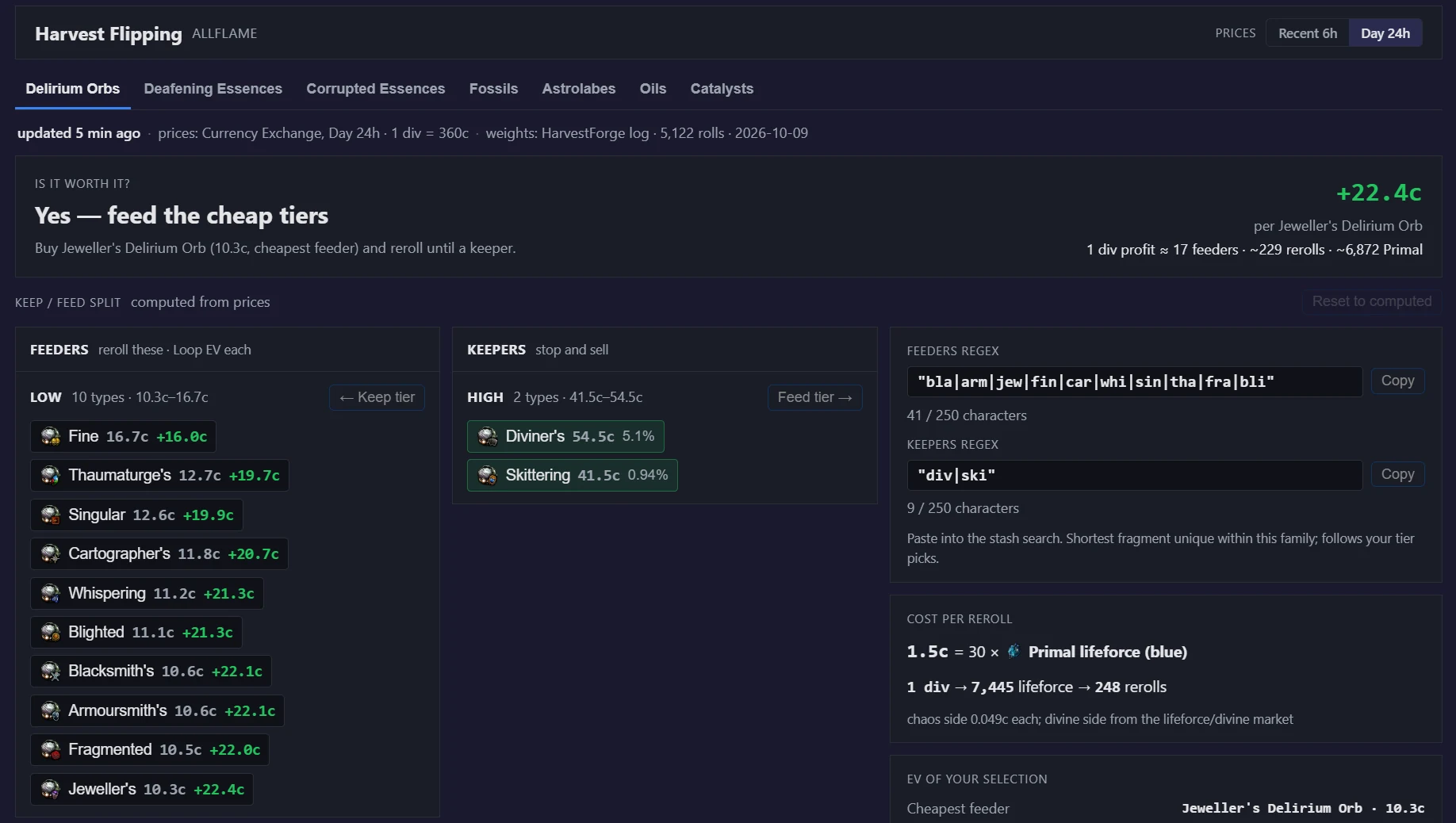Click the Jeweller's 10.3c feeder chip
Viewport: 1456px width, 823px height.
tap(142, 789)
